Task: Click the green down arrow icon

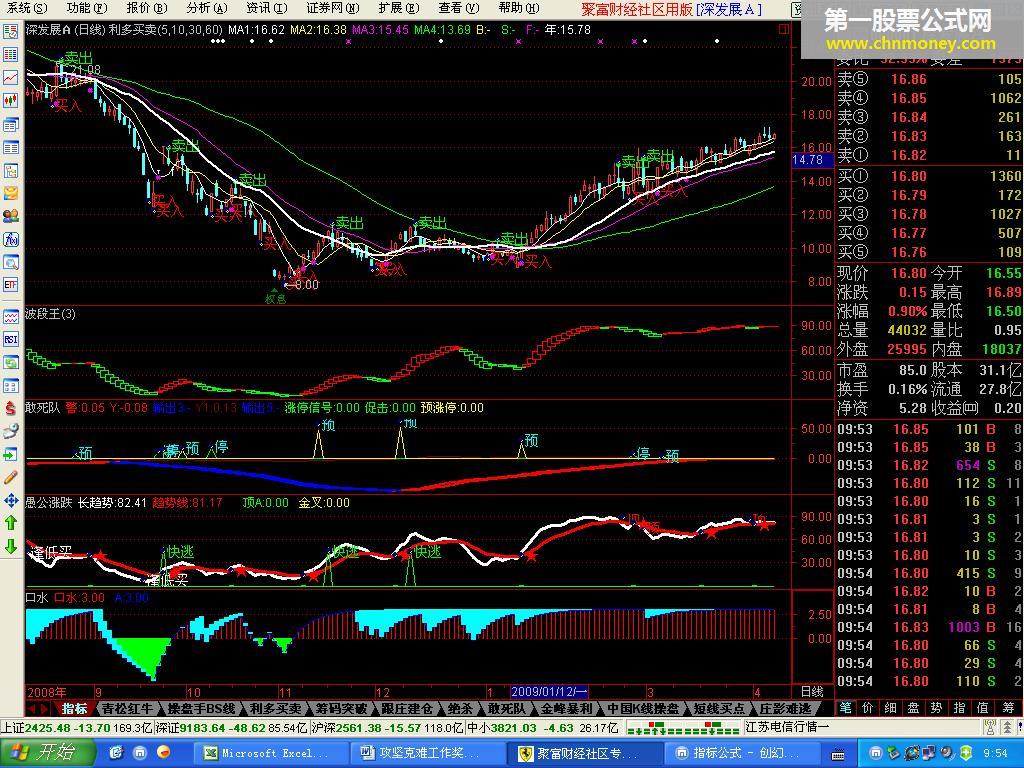Action: point(10,546)
